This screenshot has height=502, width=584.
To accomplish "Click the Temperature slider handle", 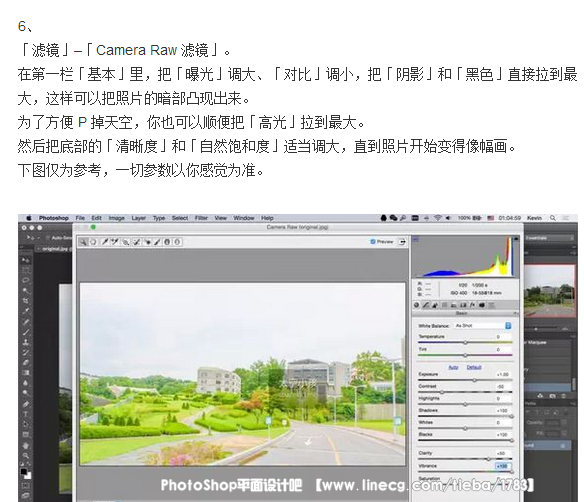I will 465,342.
